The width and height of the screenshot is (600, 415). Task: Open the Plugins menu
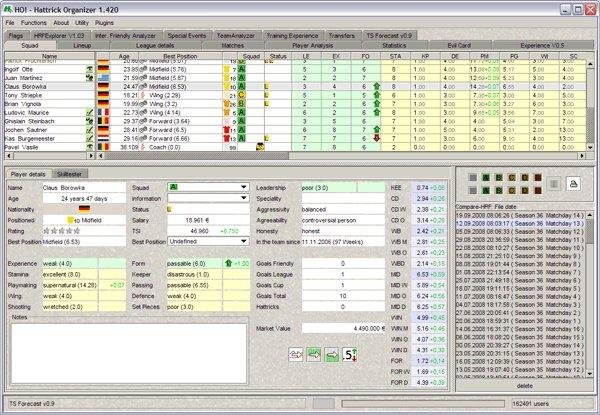(x=104, y=23)
